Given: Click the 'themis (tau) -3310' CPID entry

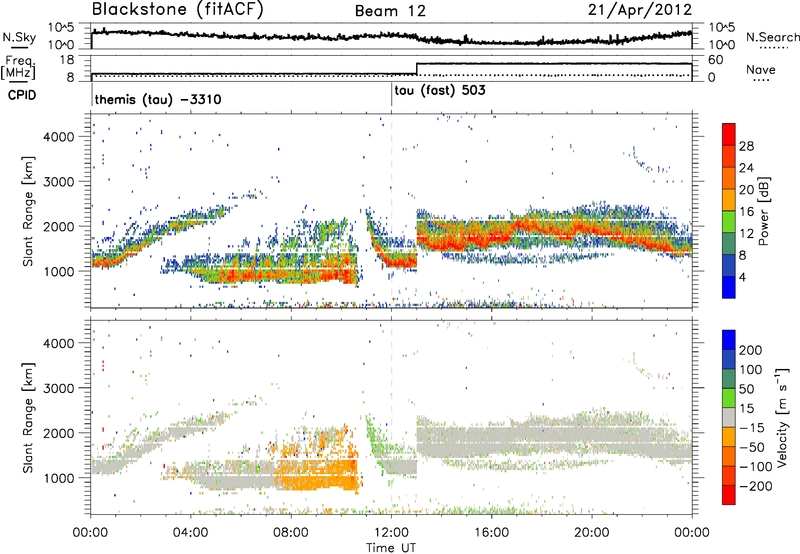Looking at the screenshot, I should (158, 99).
